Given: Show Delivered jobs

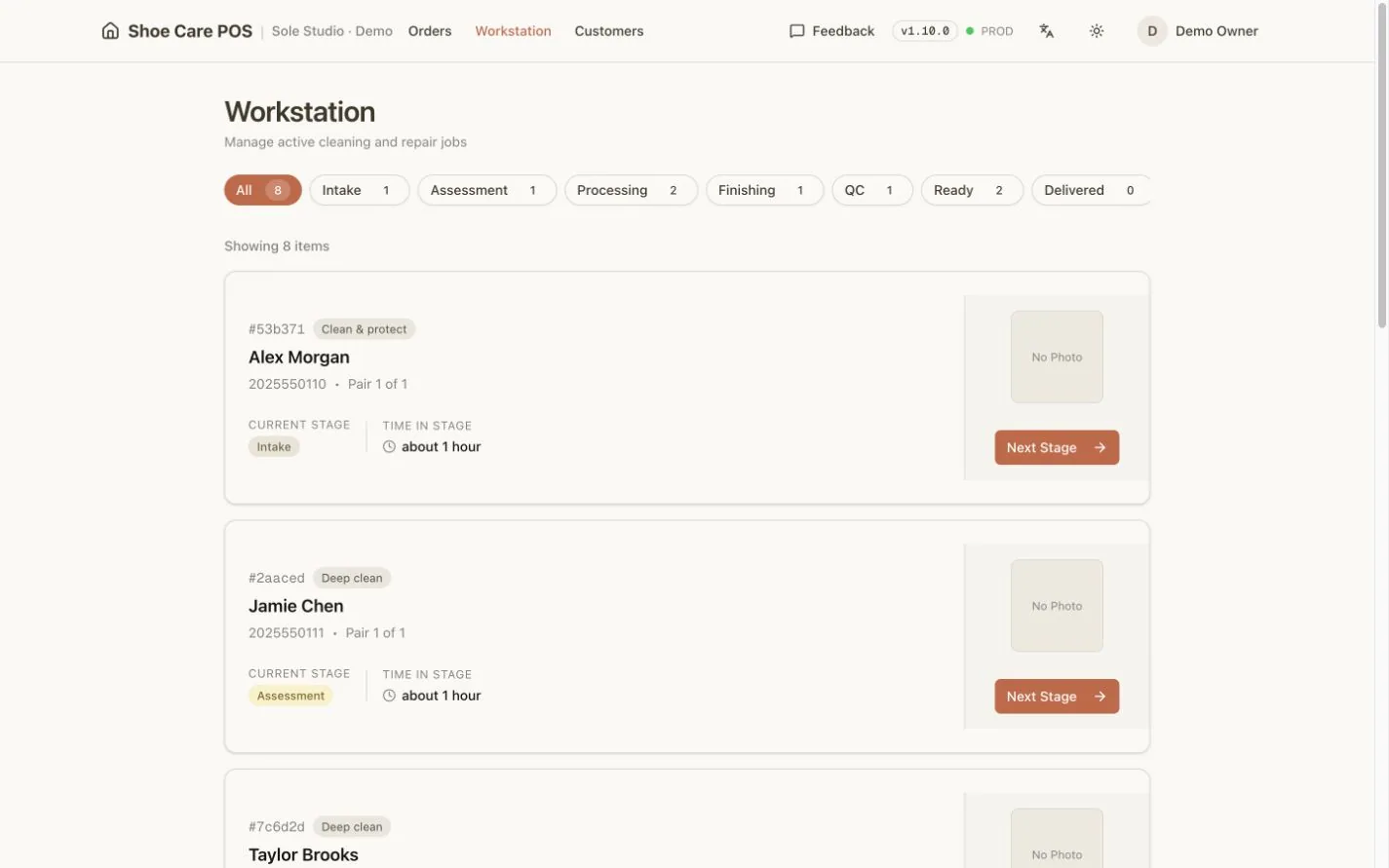Looking at the screenshot, I should point(1091,190).
